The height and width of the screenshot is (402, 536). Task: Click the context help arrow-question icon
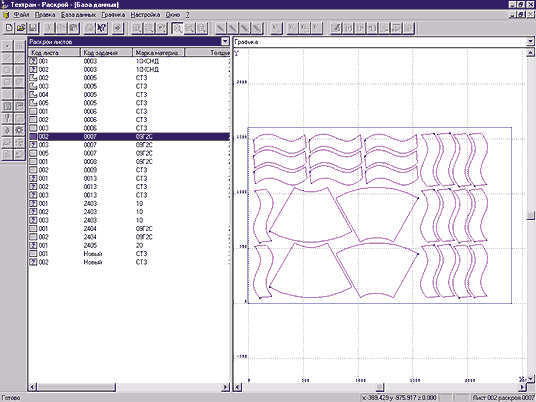point(102,28)
